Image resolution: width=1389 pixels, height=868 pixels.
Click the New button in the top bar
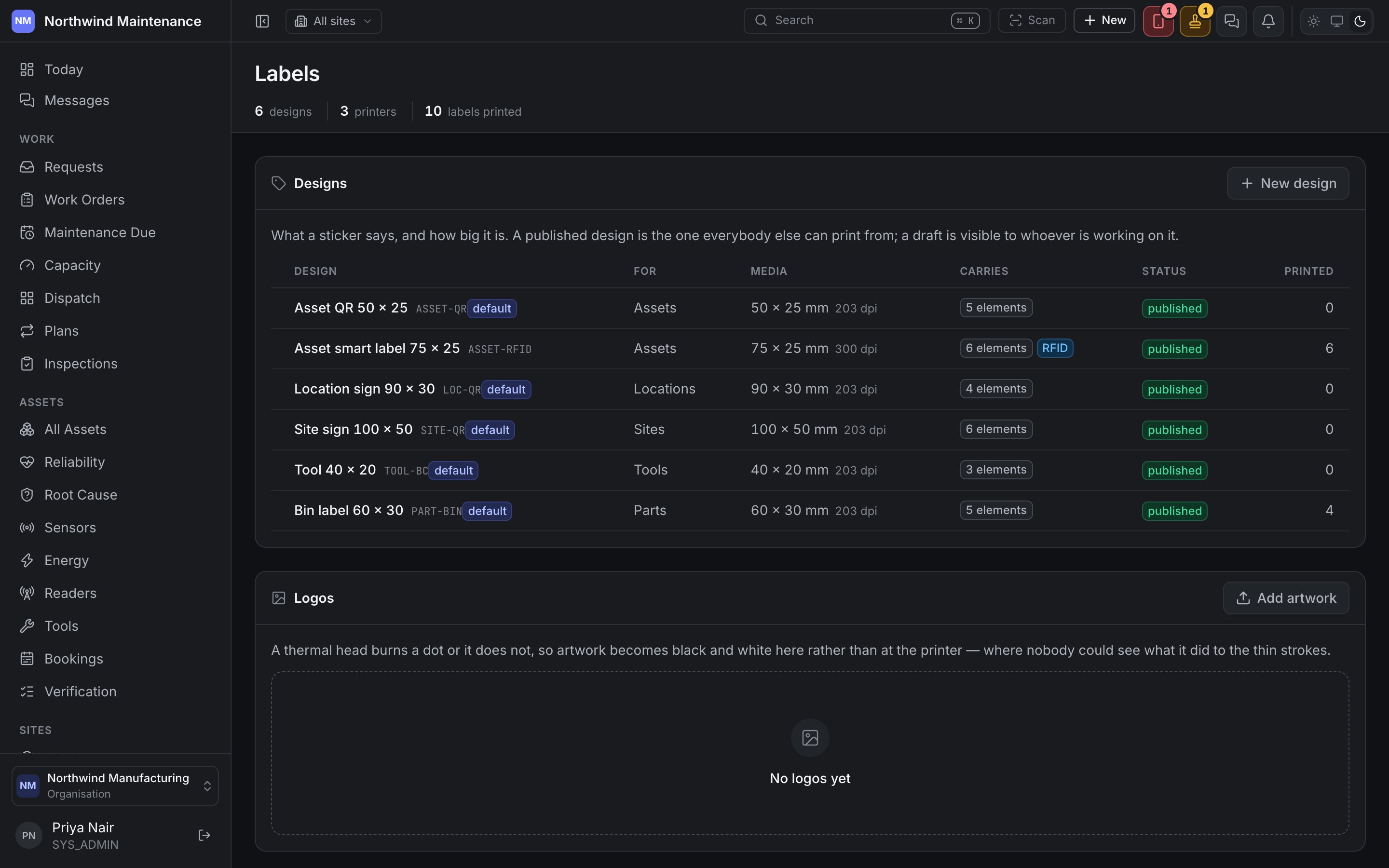pyautogui.click(x=1104, y=21)
